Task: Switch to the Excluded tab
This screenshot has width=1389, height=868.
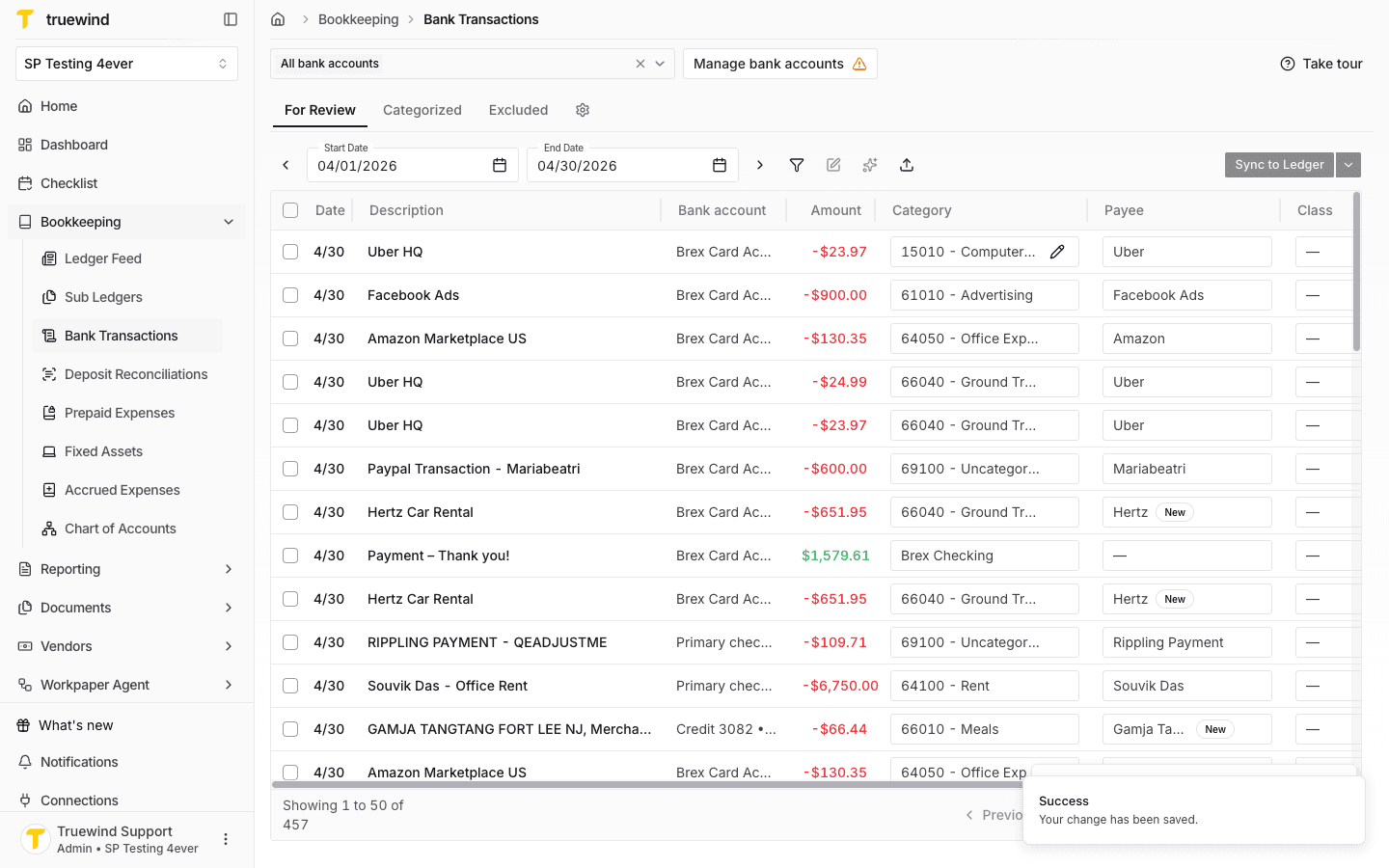Action: tap(518, 110)
